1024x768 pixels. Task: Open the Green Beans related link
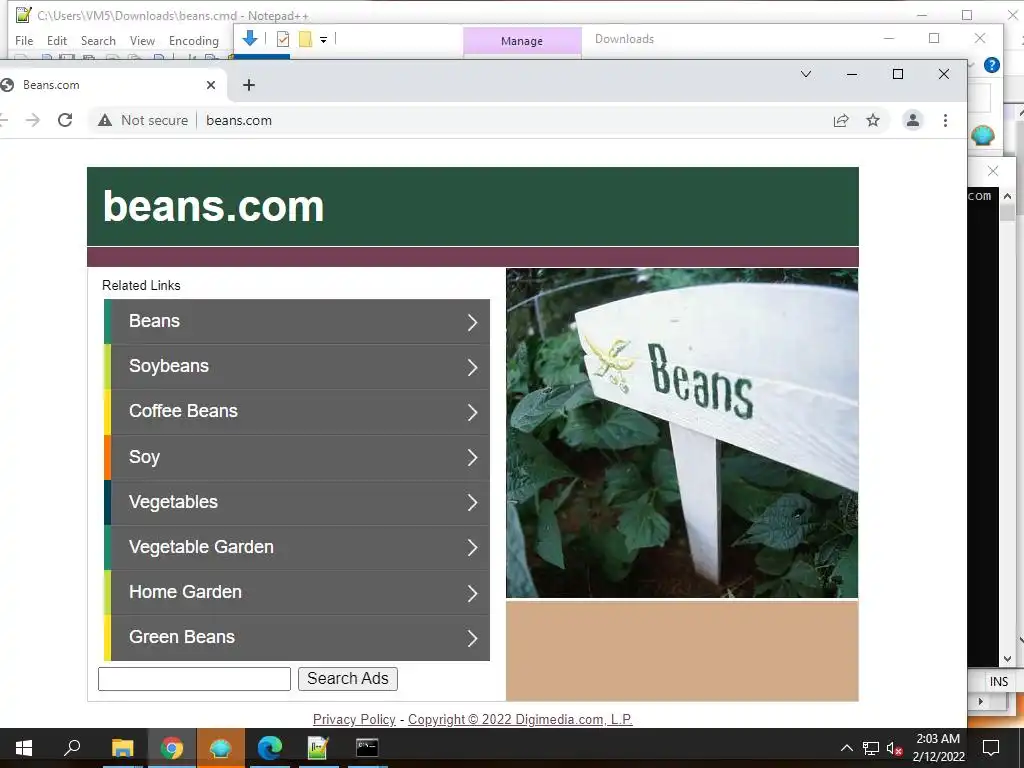pyautogui.click(x=296, y=637)
